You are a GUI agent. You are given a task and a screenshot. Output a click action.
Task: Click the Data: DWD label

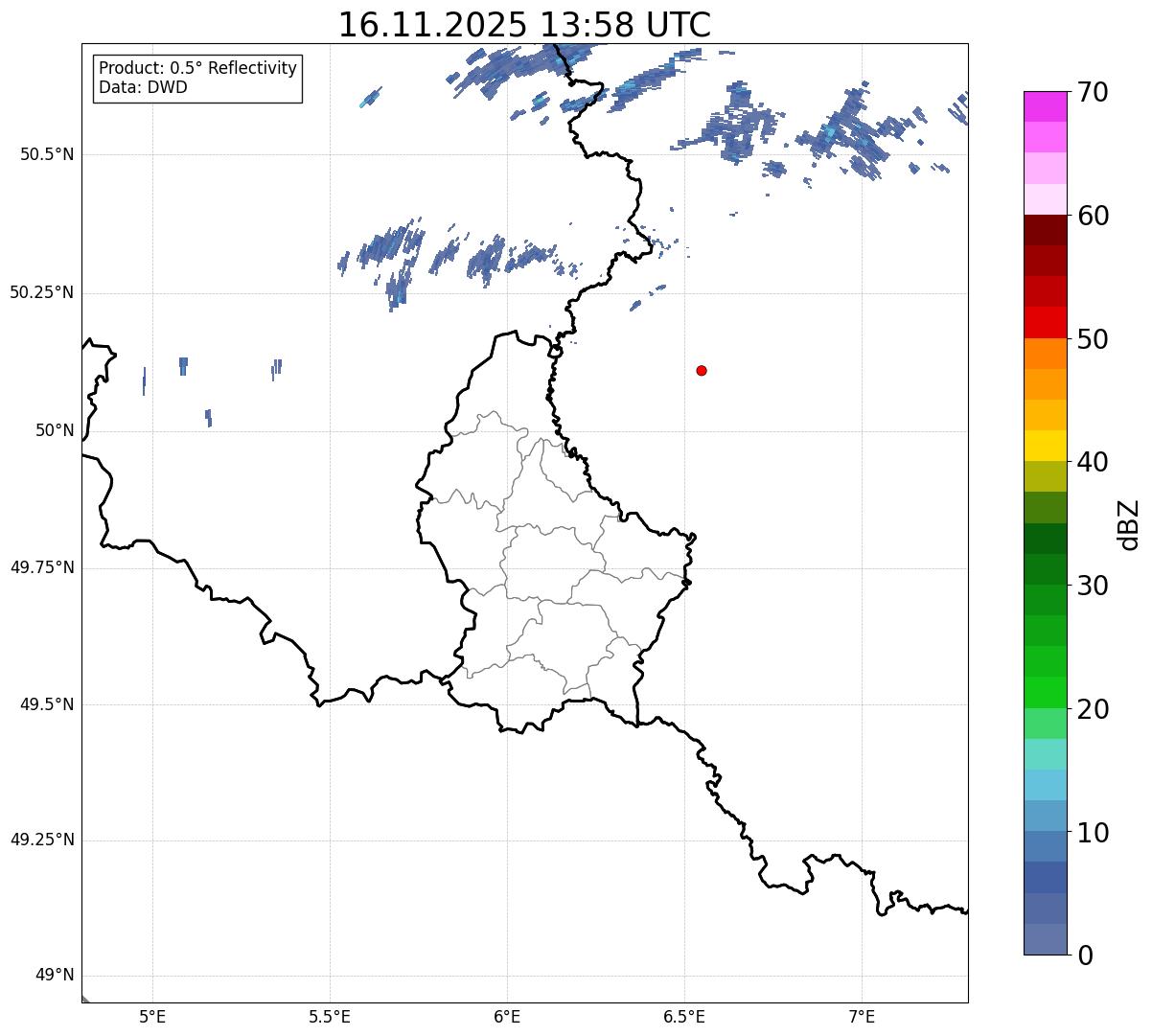tap(143, 88)
